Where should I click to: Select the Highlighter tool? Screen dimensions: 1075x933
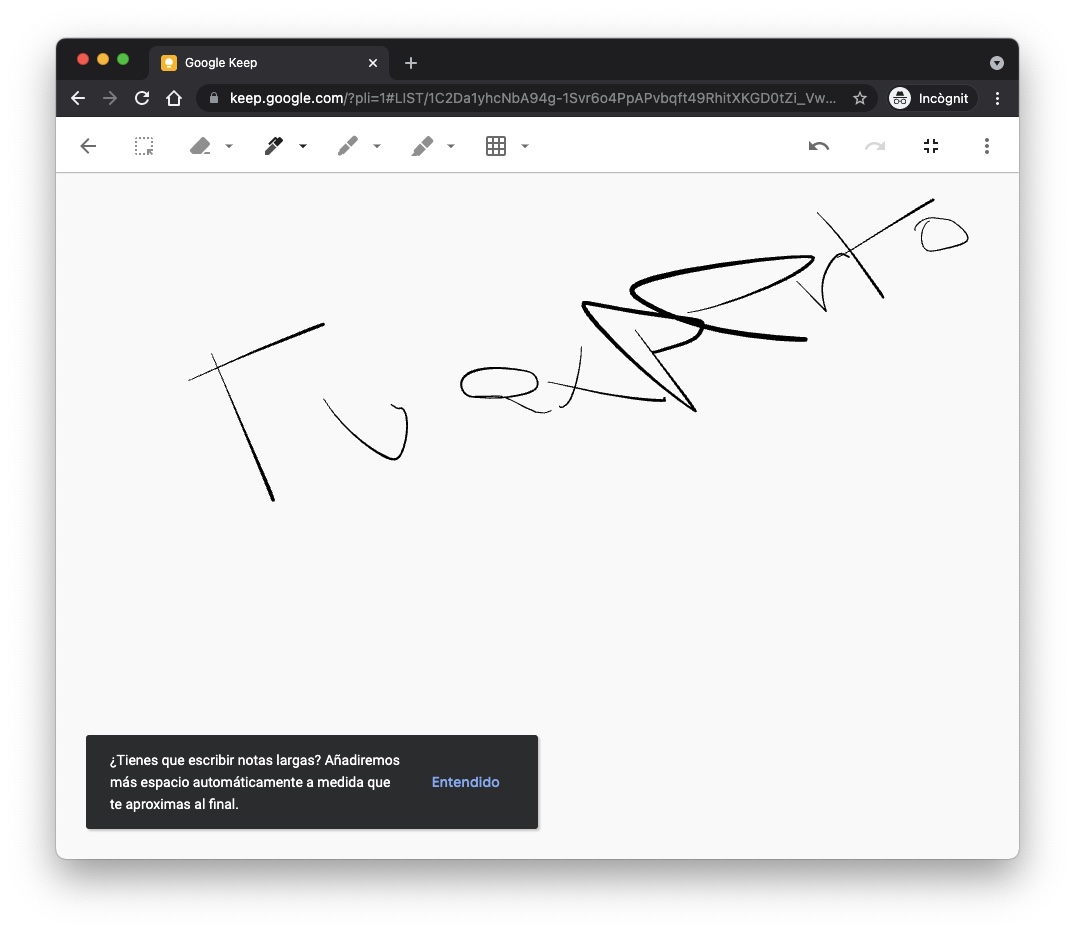[421, 146]
